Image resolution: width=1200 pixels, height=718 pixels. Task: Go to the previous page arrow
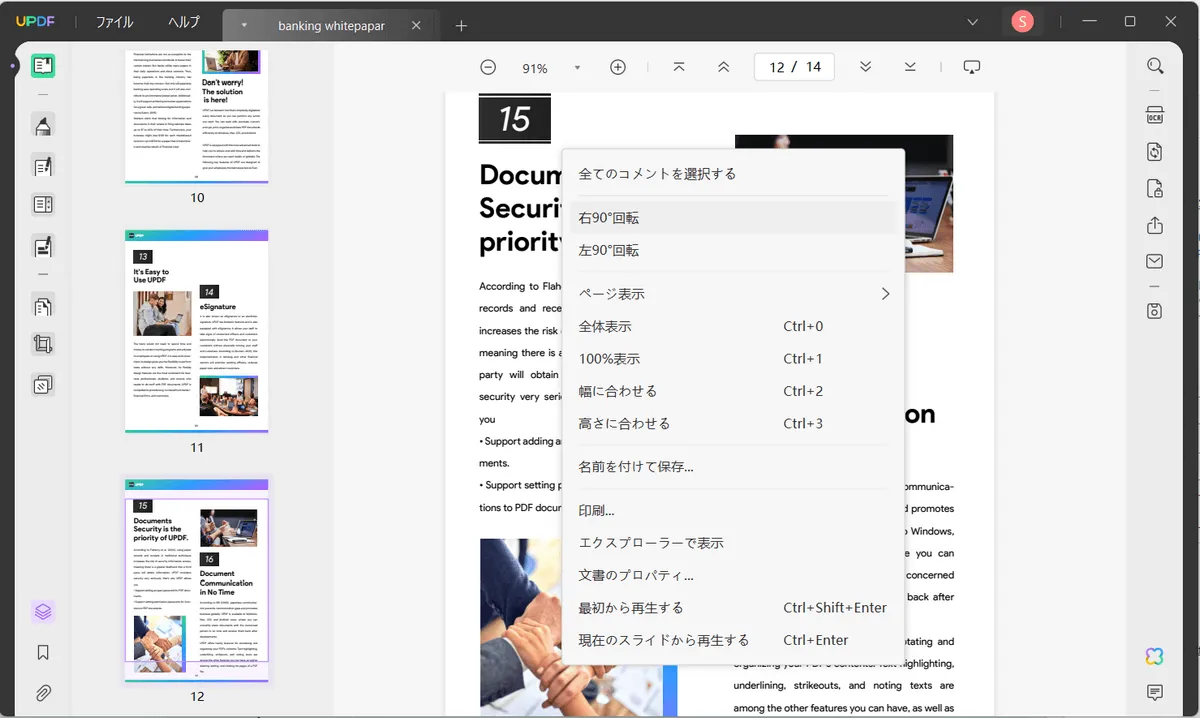tap(724, 67)
